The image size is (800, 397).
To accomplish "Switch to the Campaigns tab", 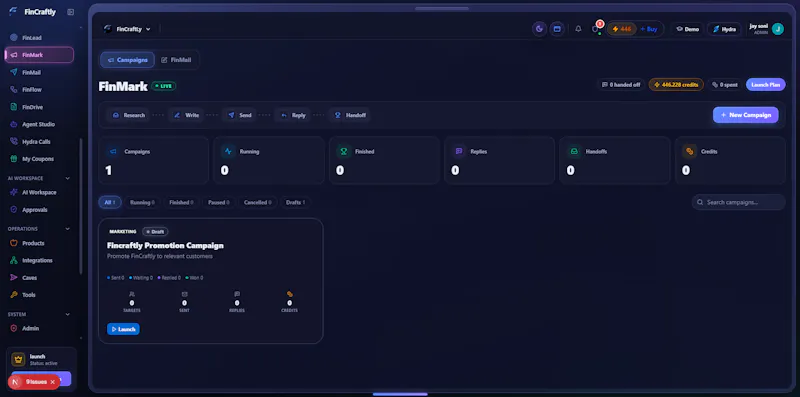I will pos(128,60).
